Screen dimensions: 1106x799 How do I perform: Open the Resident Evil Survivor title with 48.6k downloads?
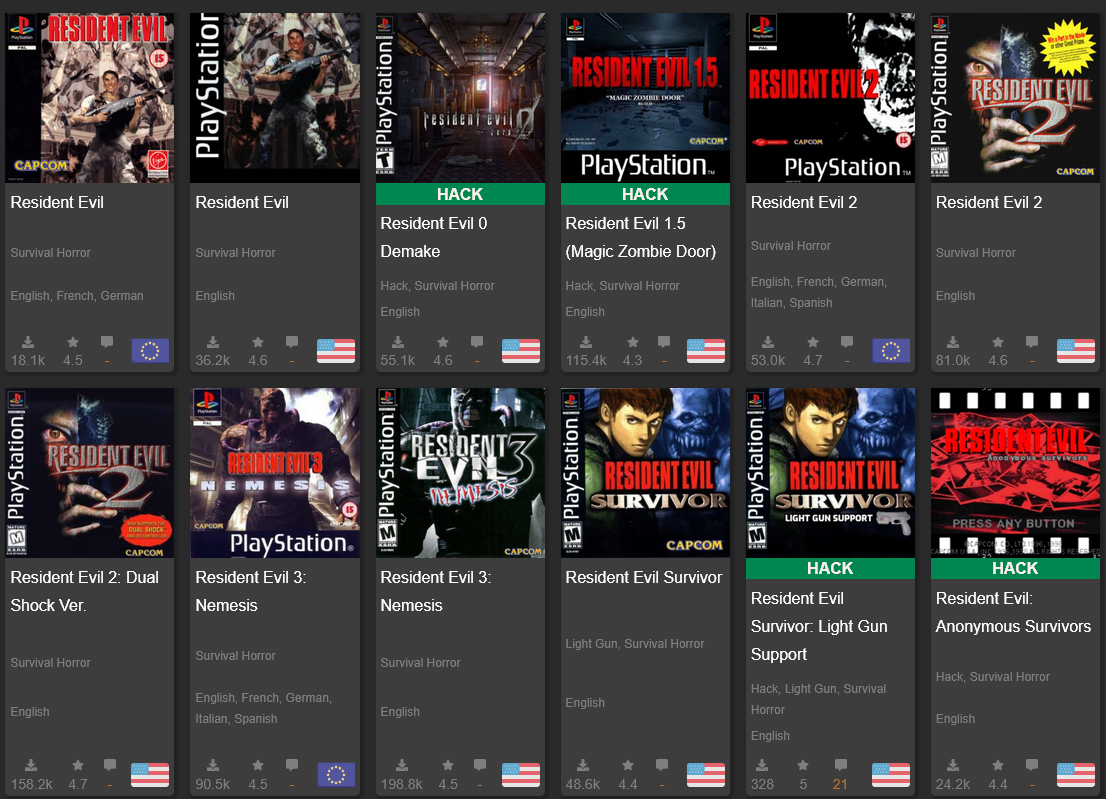coord(643,578)
